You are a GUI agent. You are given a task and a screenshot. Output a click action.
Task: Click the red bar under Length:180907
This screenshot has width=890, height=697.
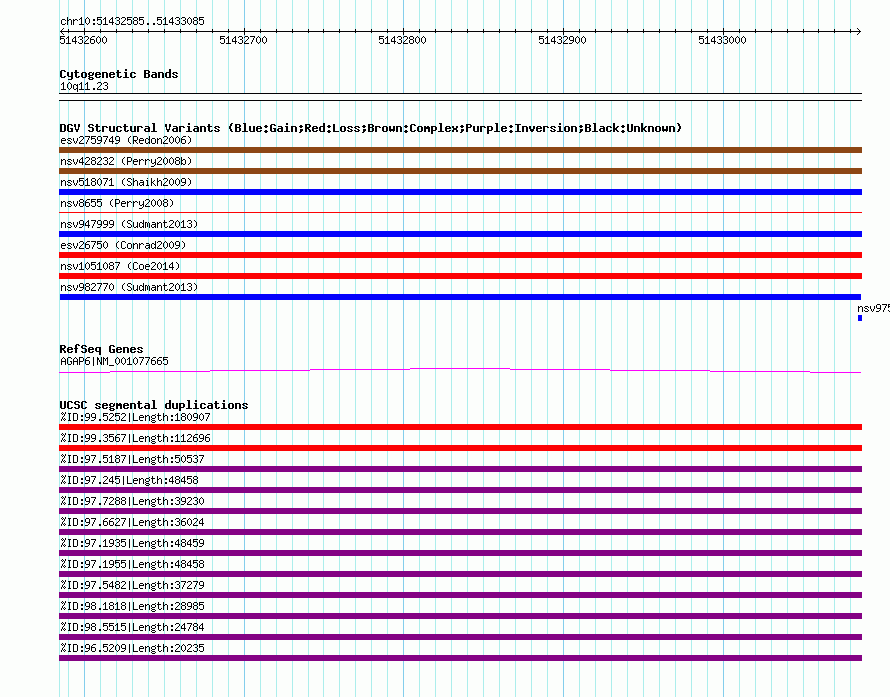(x=460, y=427)
